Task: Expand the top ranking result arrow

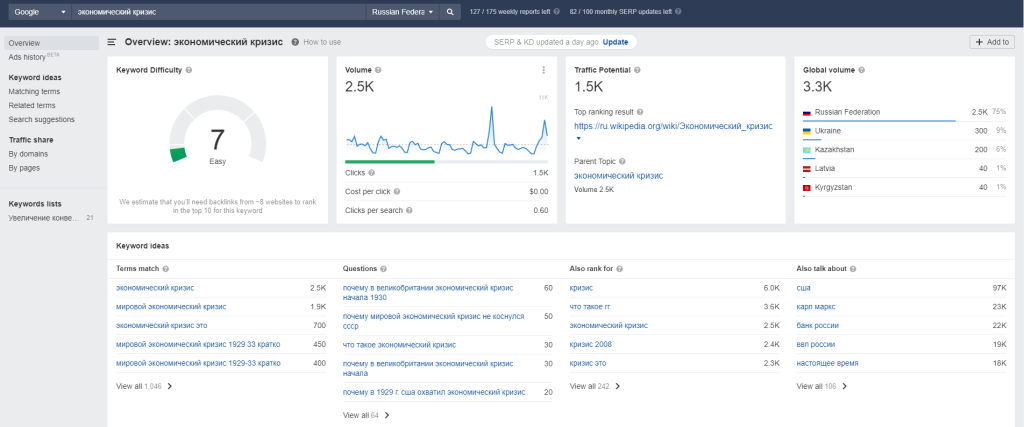Action: (x=577, y=138)
